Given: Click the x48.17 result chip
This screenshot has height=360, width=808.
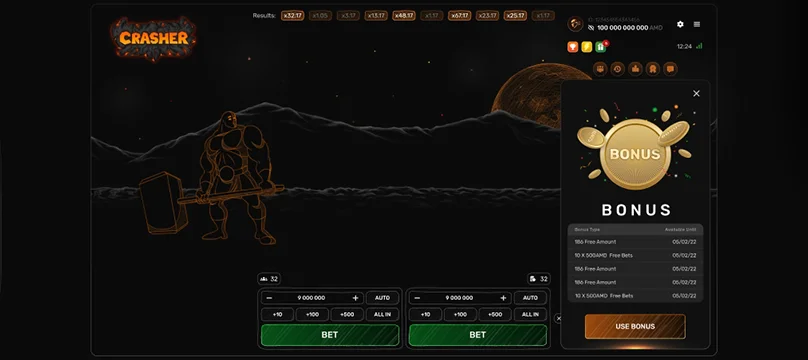Looking at the screenshot, I should [404, 15].
